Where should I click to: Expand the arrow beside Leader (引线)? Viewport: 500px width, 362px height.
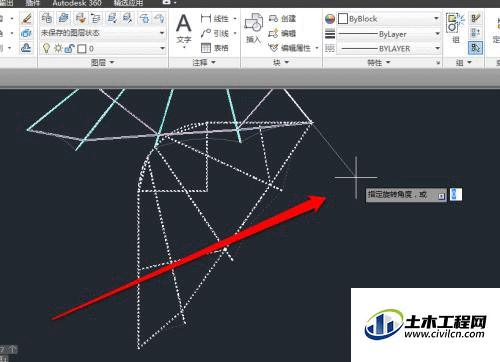235,33
